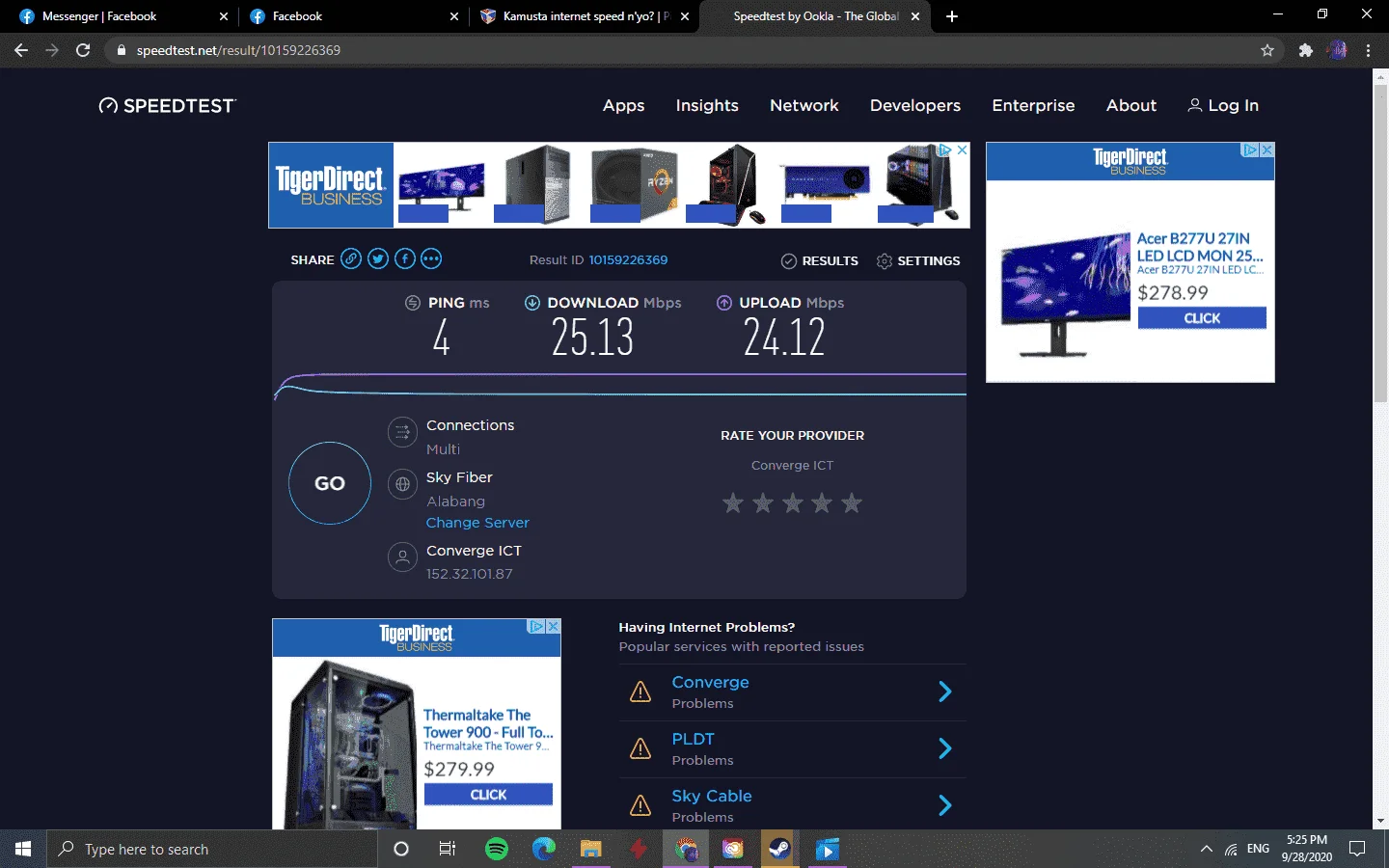Rate Converge ICT four stars
Image resolution: width=1389 pixels, height=868 pixels.
pyautogui.click(x=822, y=502)
